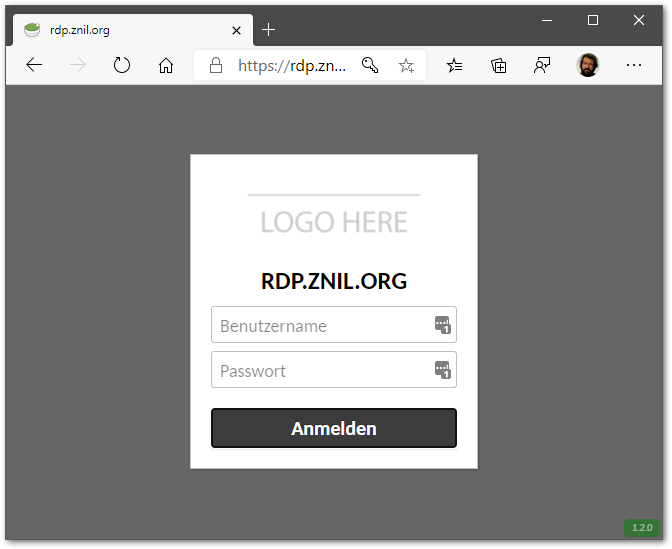Go back to the previous page
The image size is (672, 549).
34,66
